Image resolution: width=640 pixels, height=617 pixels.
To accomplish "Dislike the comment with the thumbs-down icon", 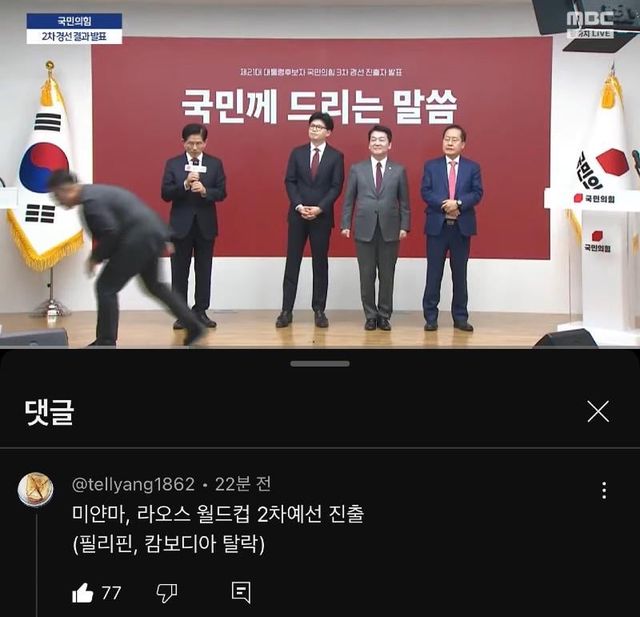I will coord(167,593).
